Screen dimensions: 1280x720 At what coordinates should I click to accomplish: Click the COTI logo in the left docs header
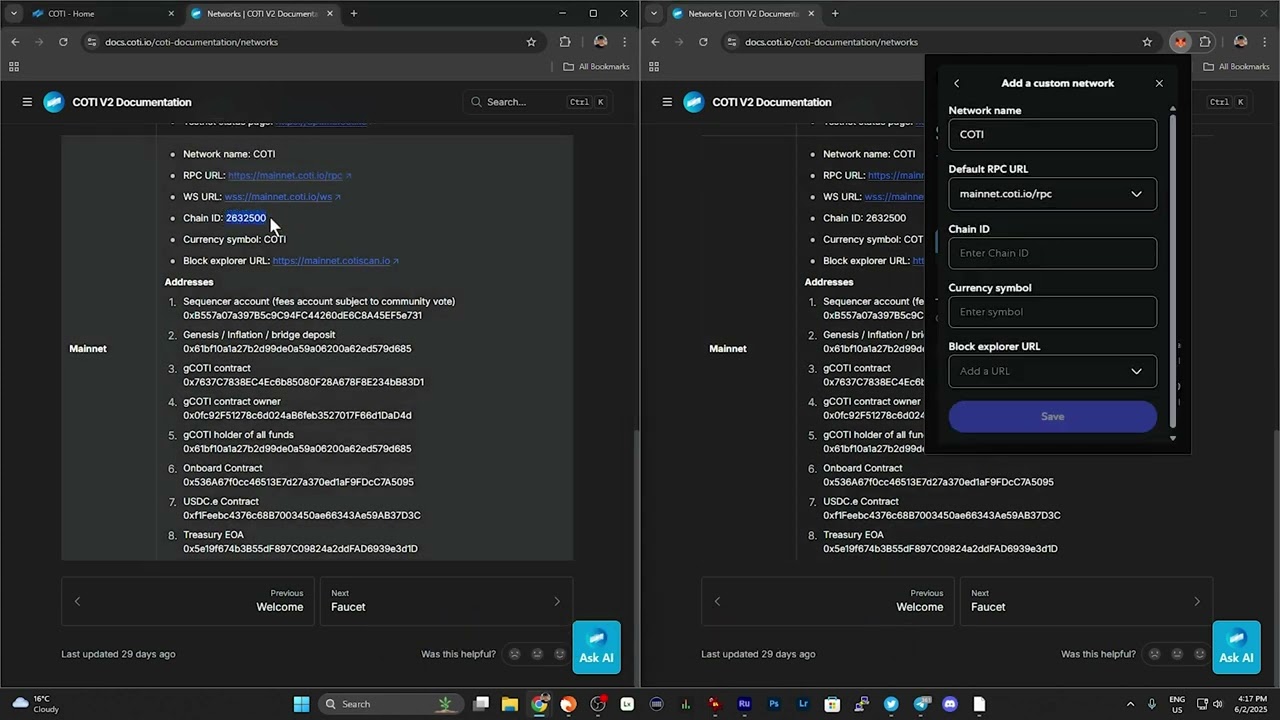[53, 102]
